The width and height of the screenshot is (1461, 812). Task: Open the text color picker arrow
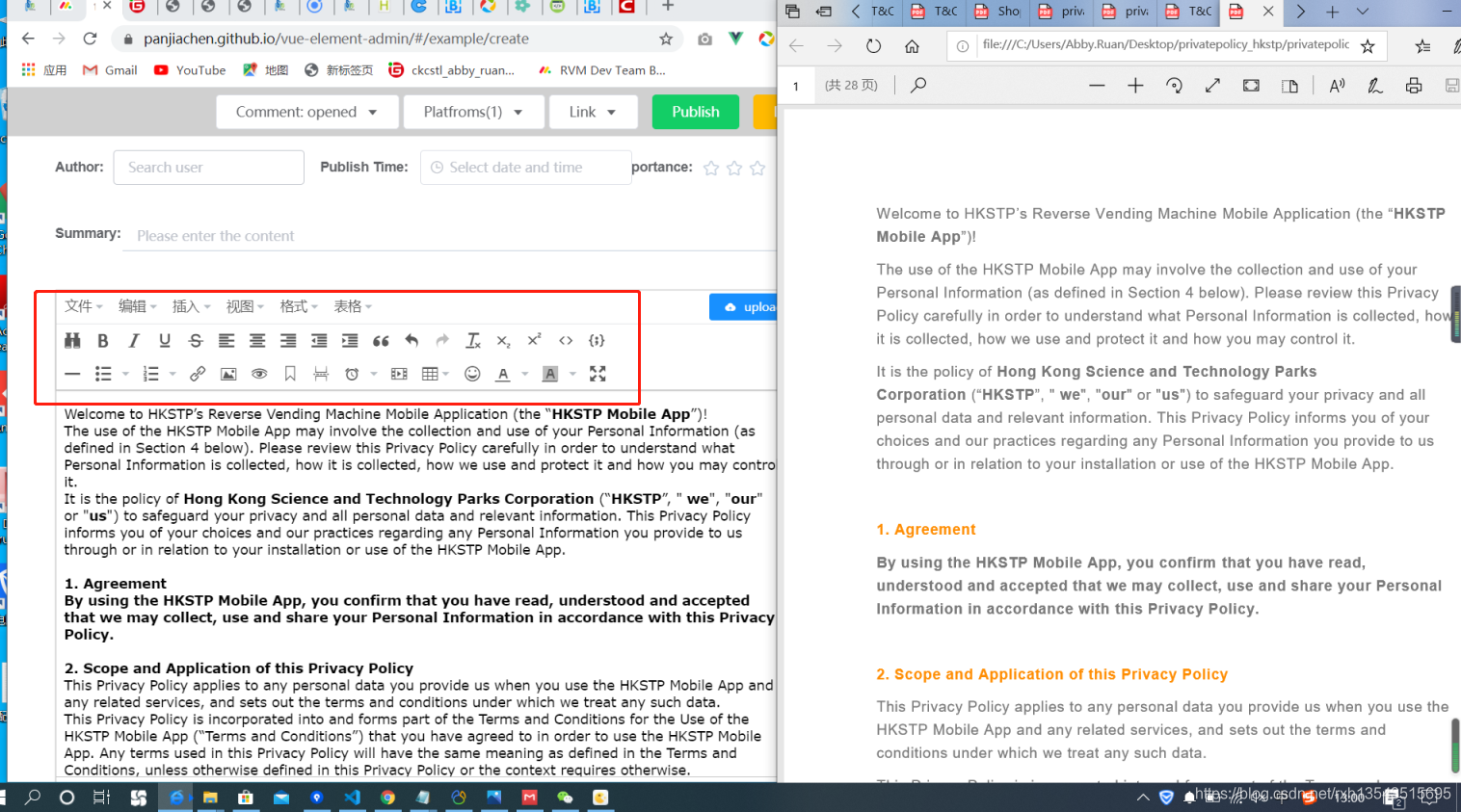pos(525,374)
